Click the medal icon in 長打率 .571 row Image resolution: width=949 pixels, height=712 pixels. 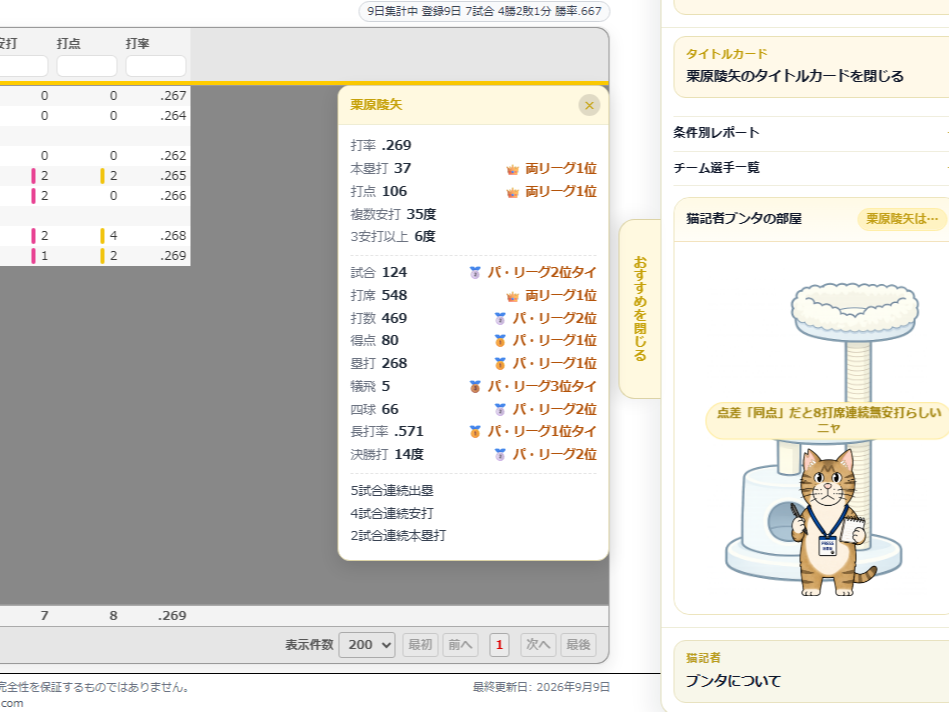(x=475, y=432)
